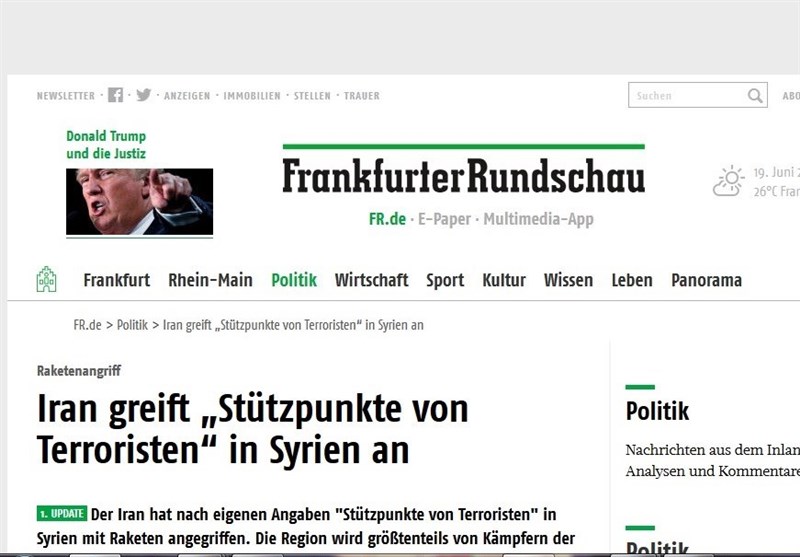Select Rhein-Main in the navigation
The height and width of the screenshot is (557, 800).
coord(210,280)
